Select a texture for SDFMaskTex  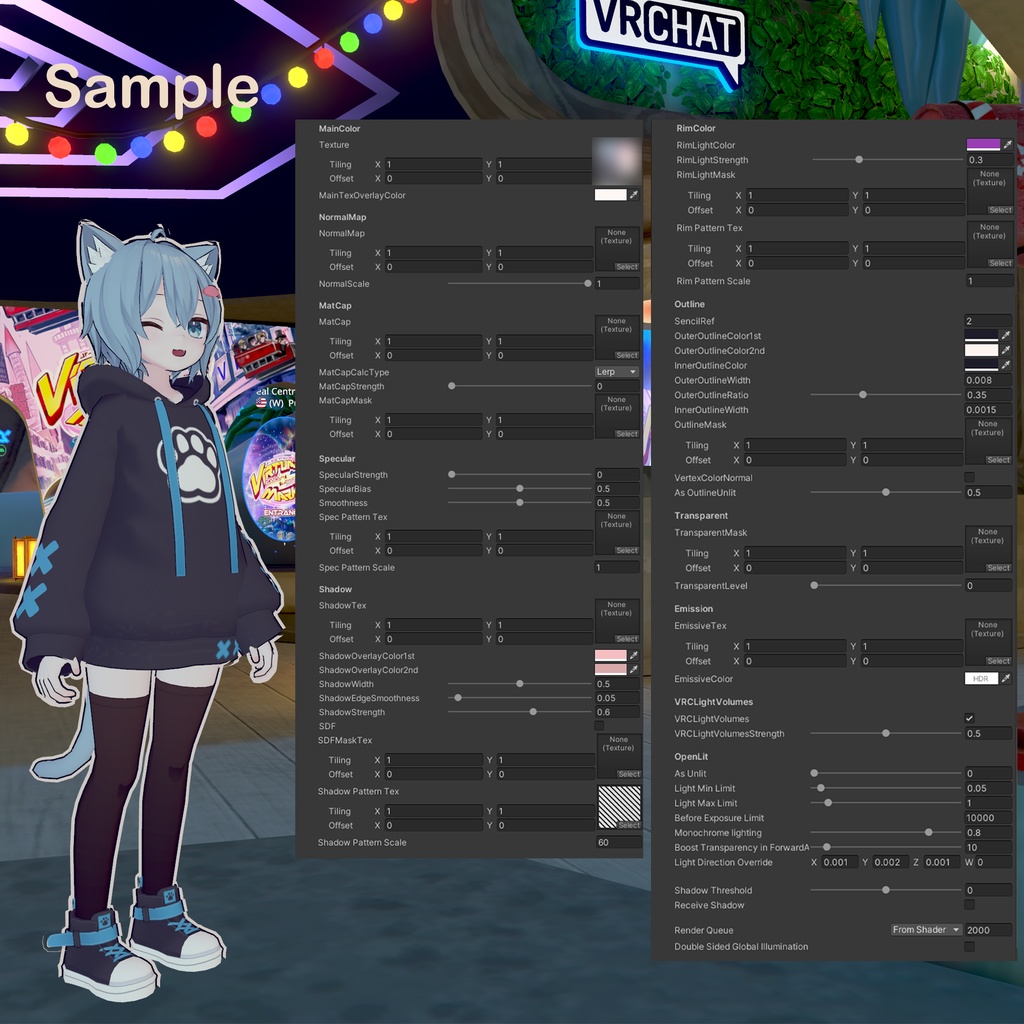pos(629,774)
